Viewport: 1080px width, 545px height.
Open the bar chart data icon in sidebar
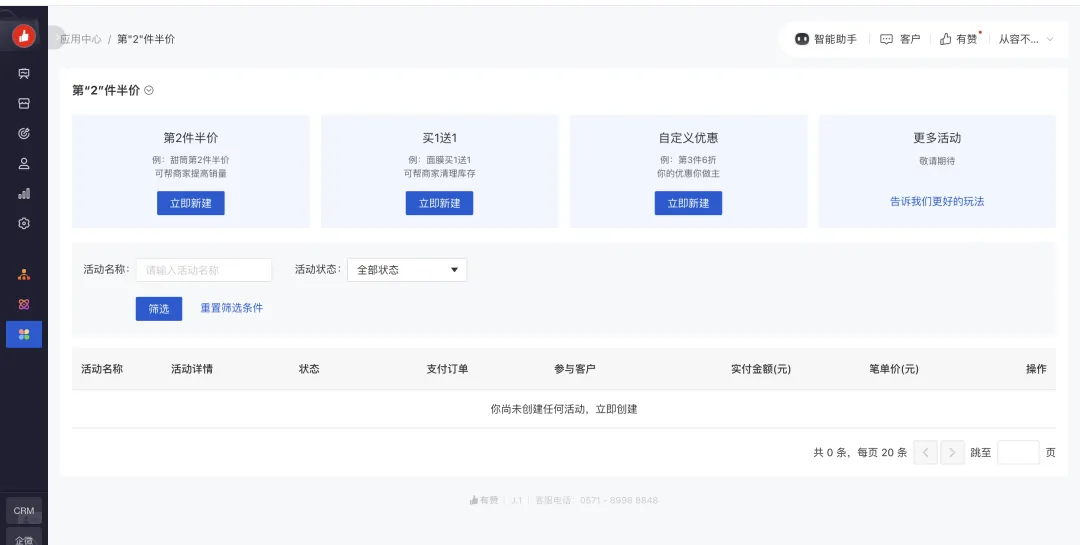pyautogui.click(x=24, y=194)
